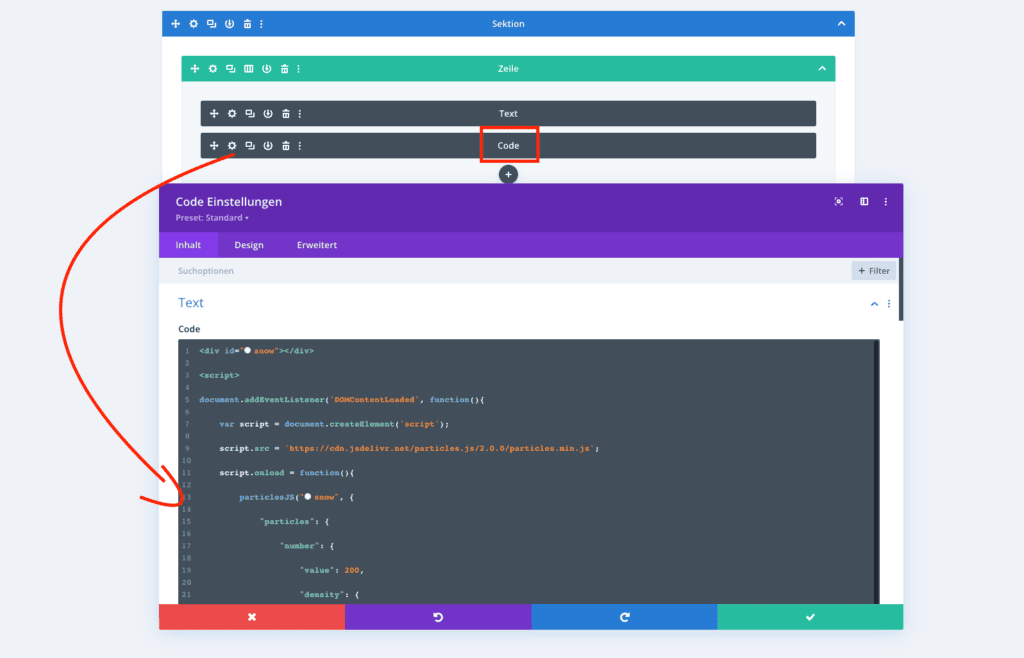Click the Filter button

click(873, 271)
